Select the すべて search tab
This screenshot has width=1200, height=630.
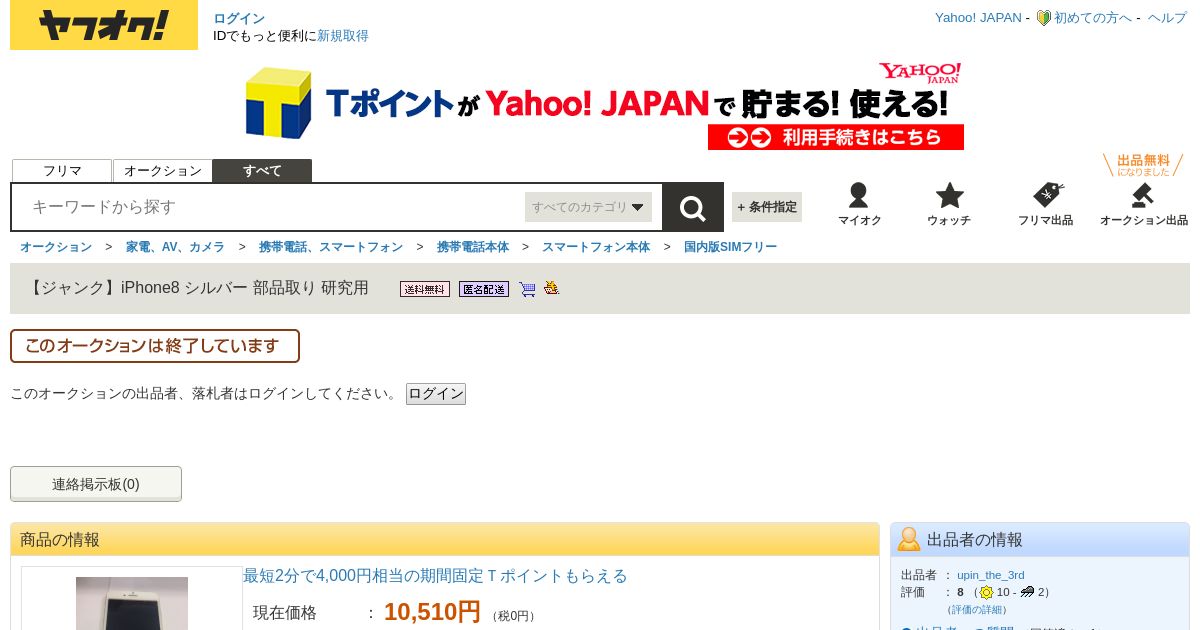[x=263, y=171]
